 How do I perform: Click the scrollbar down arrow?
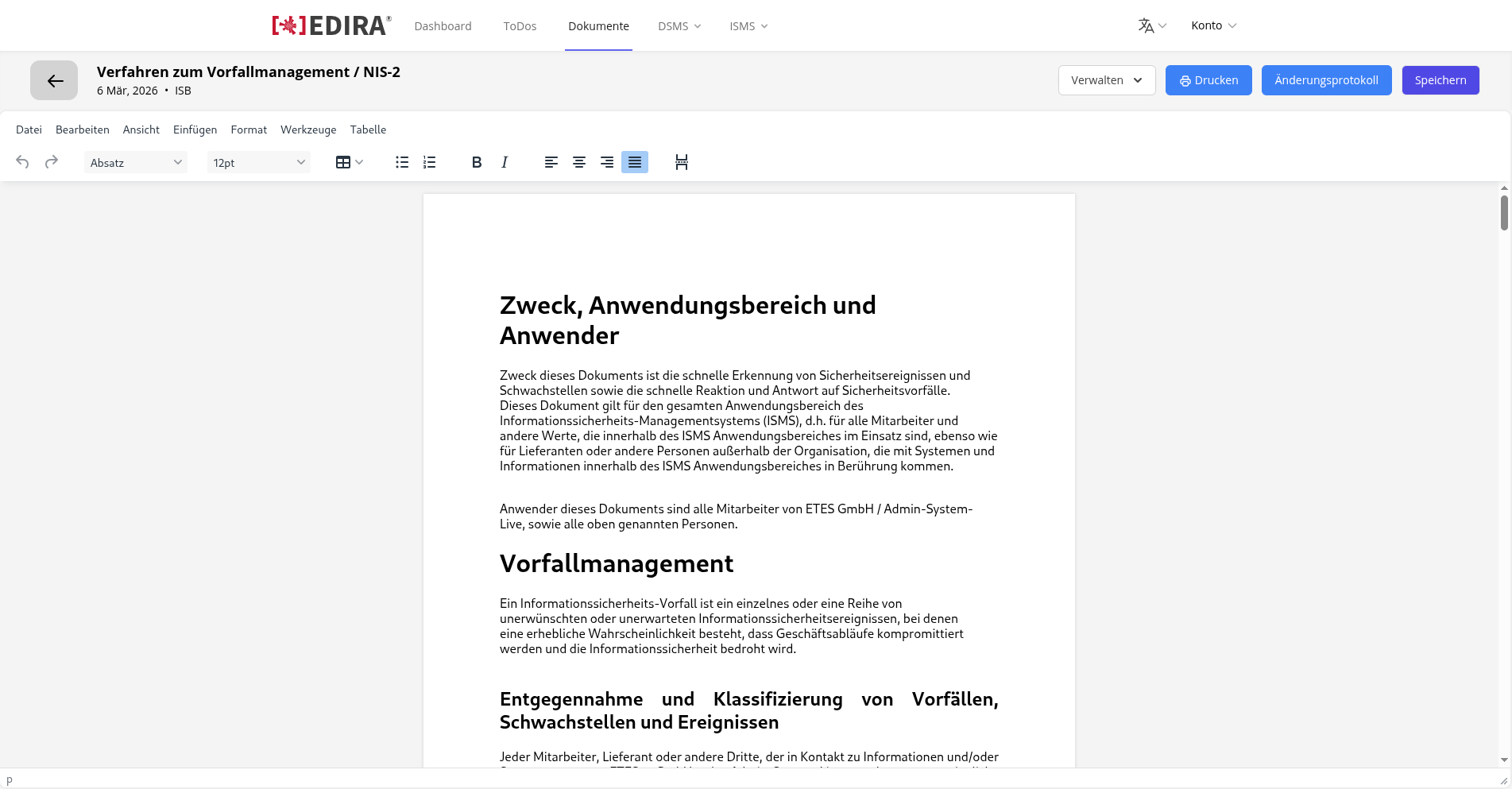point(1504,760)
